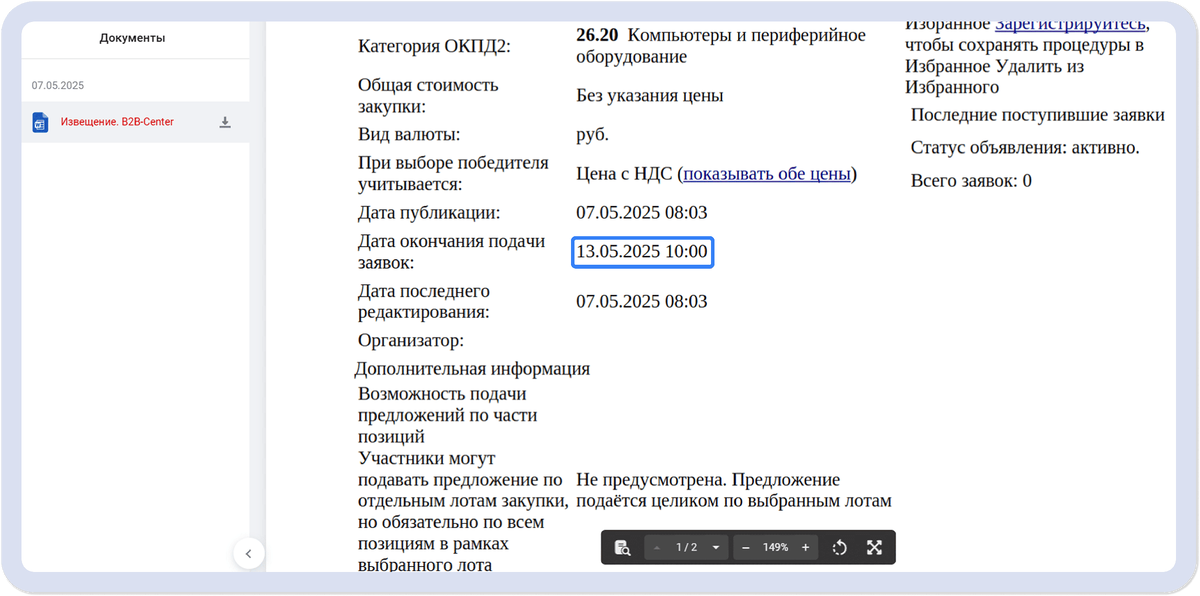Screen dimensions: 1200x596
Task: Click the document file type icon
Action: point(40,122)
